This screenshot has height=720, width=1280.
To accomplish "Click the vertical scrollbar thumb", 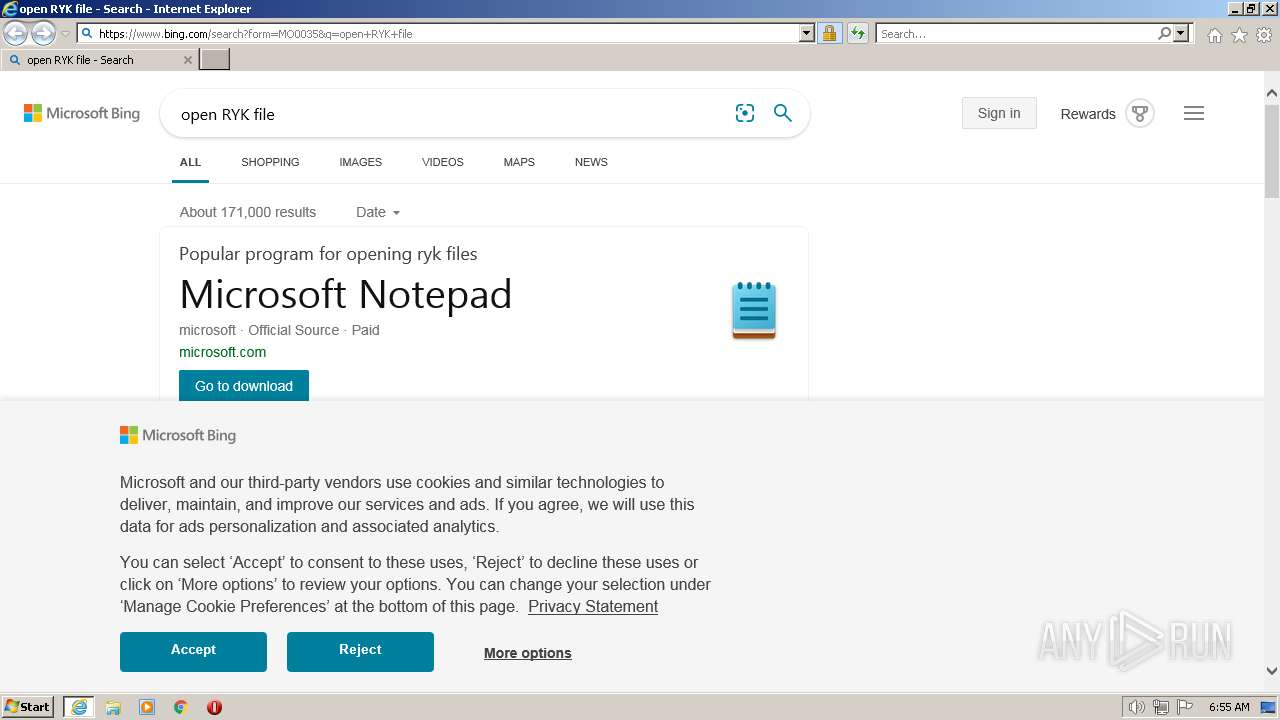I will pos(1272,150).
